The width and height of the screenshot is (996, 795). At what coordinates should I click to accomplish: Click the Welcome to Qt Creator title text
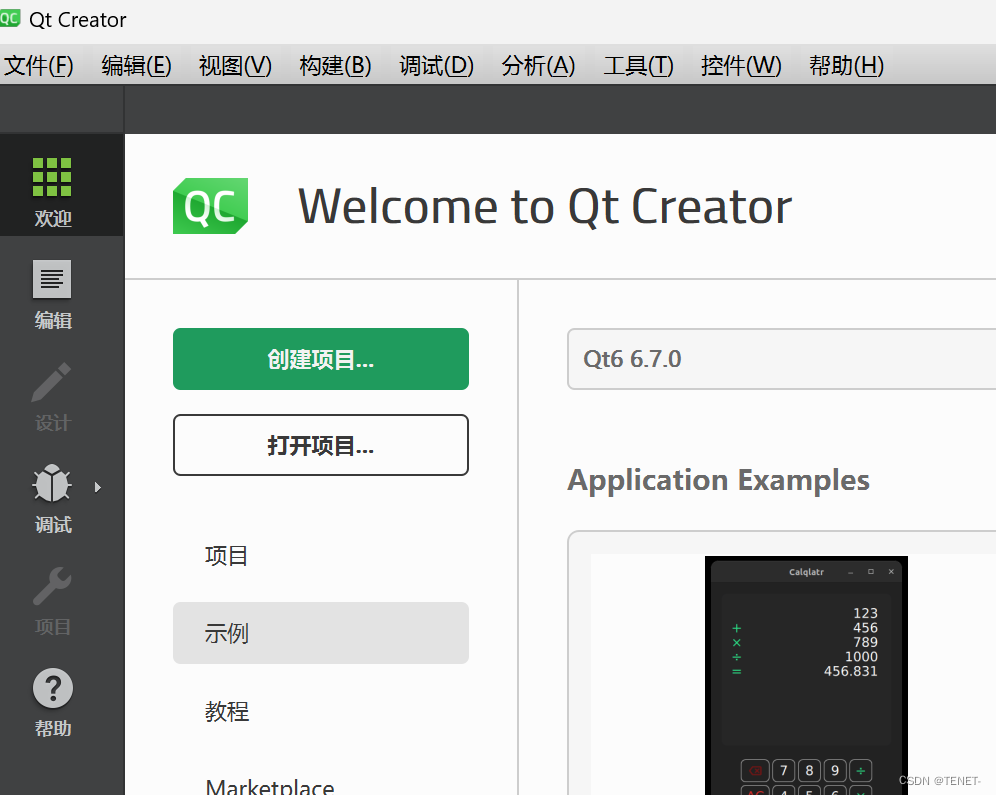545,206
